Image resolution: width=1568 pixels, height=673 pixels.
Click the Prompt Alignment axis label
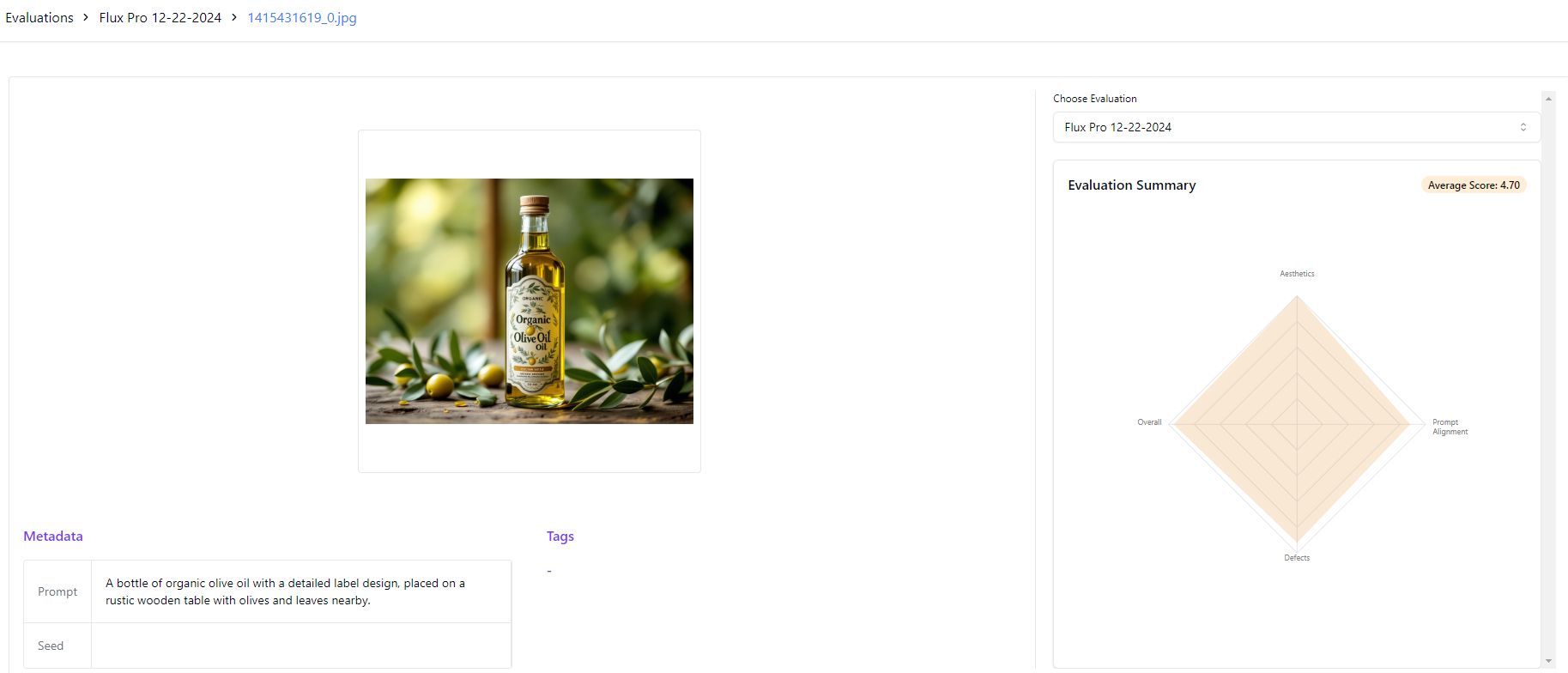coord(1450,427)
